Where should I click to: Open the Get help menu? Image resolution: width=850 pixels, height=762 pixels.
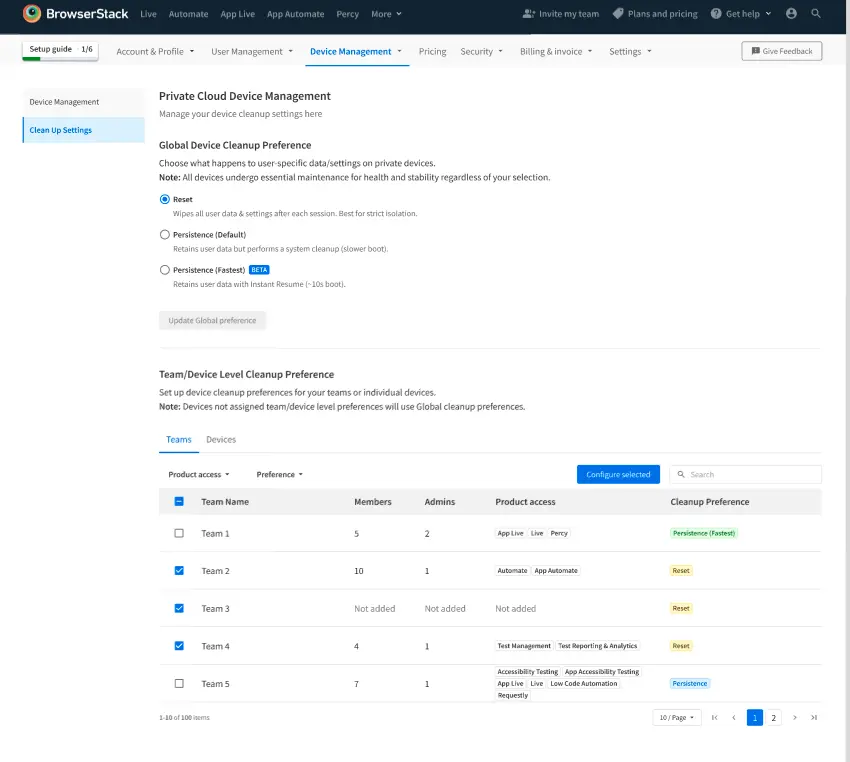739,14
